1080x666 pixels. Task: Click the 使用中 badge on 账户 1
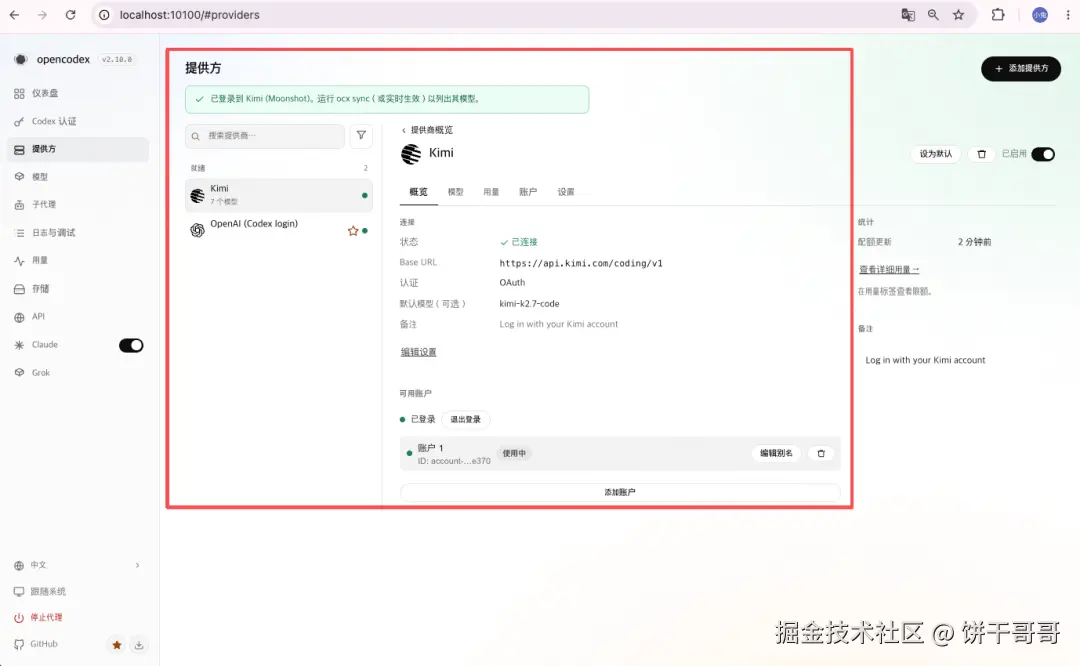[514, 453]
